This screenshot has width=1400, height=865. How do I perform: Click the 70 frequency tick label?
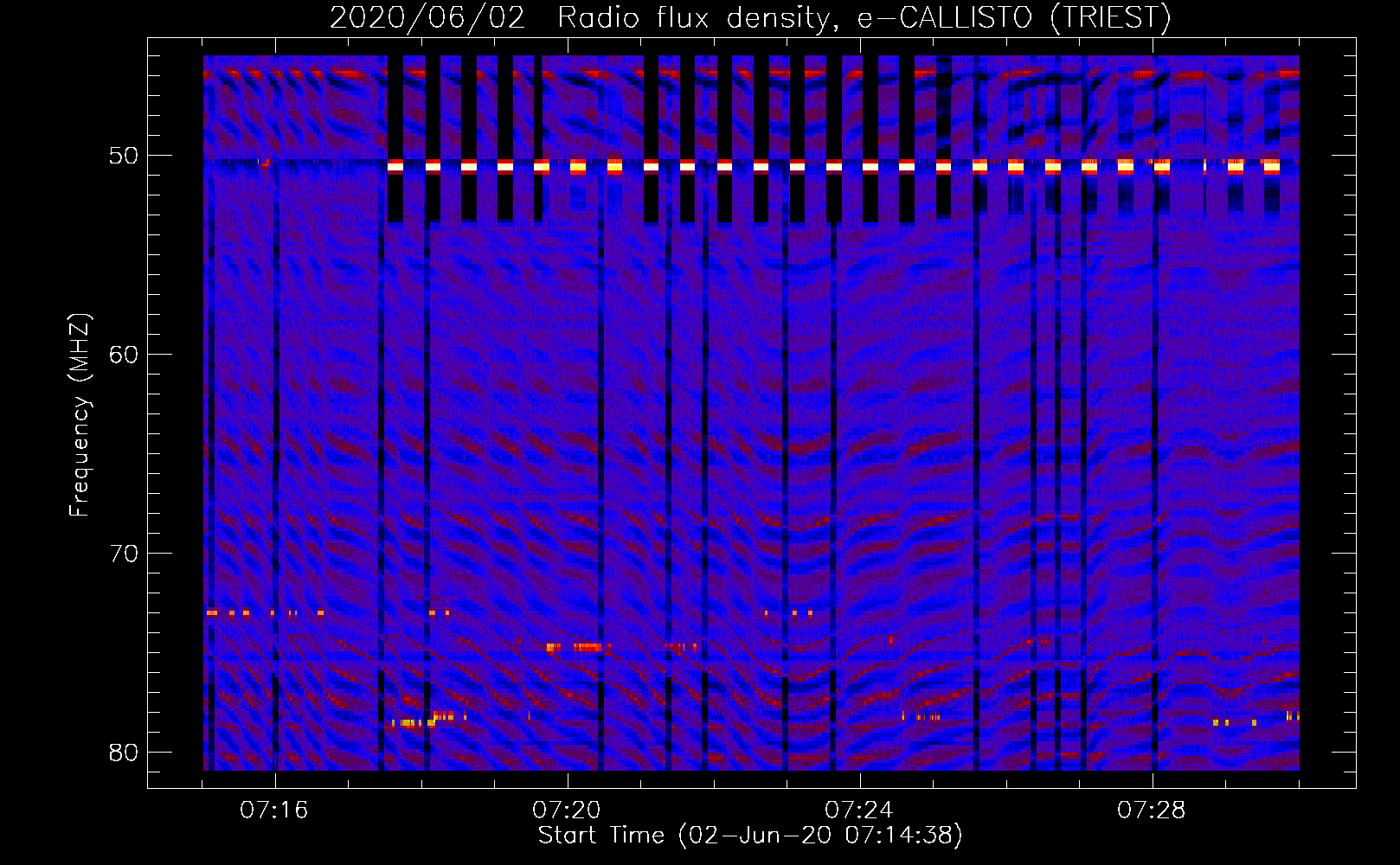click(125, 554)
